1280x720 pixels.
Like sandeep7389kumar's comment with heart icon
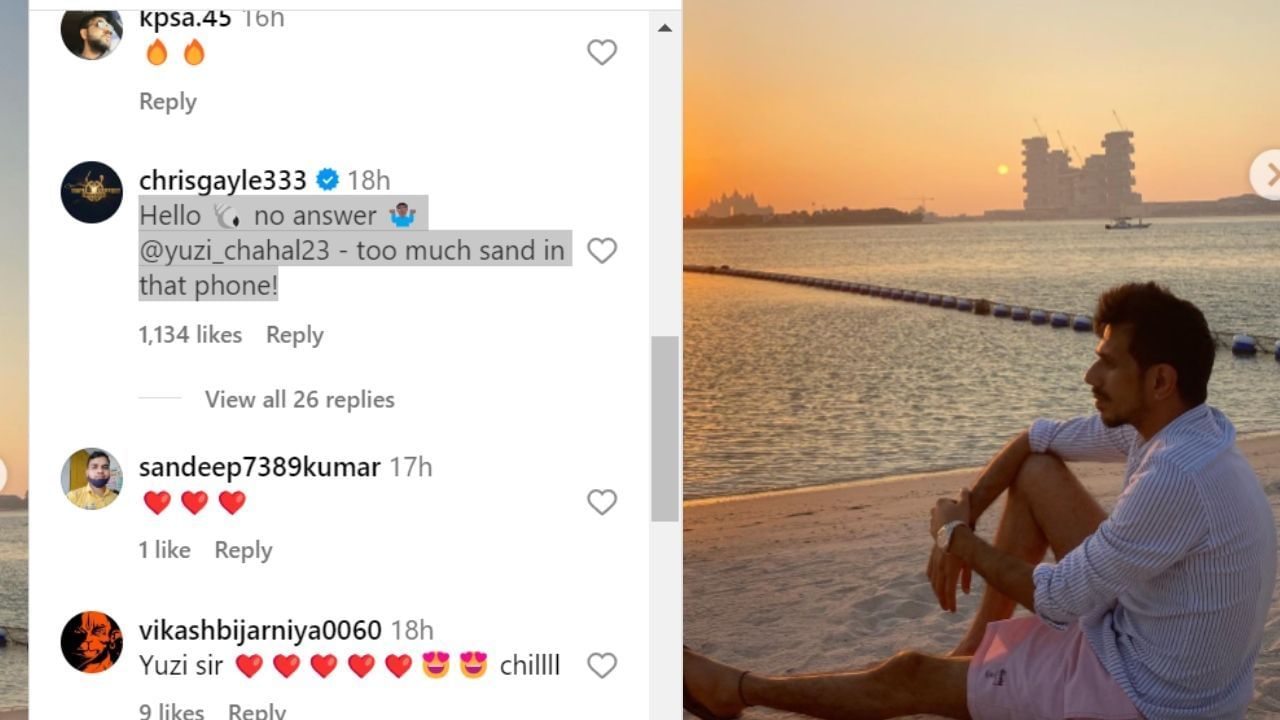pos(601,502)
